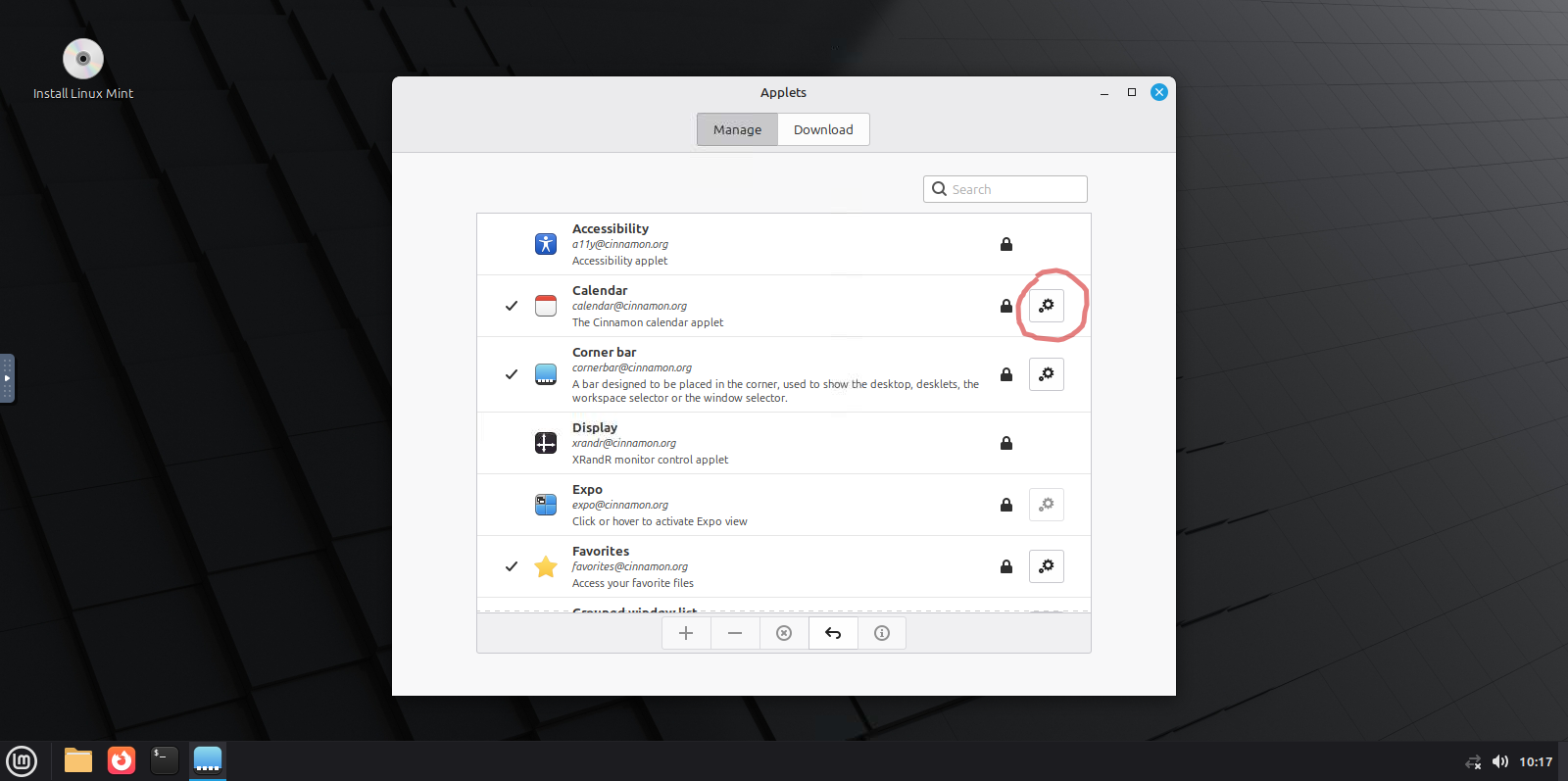Select the Corner bar applet title
This screenshot has height=781, width=1568.
pyautogui.click(x=605, y=352)
